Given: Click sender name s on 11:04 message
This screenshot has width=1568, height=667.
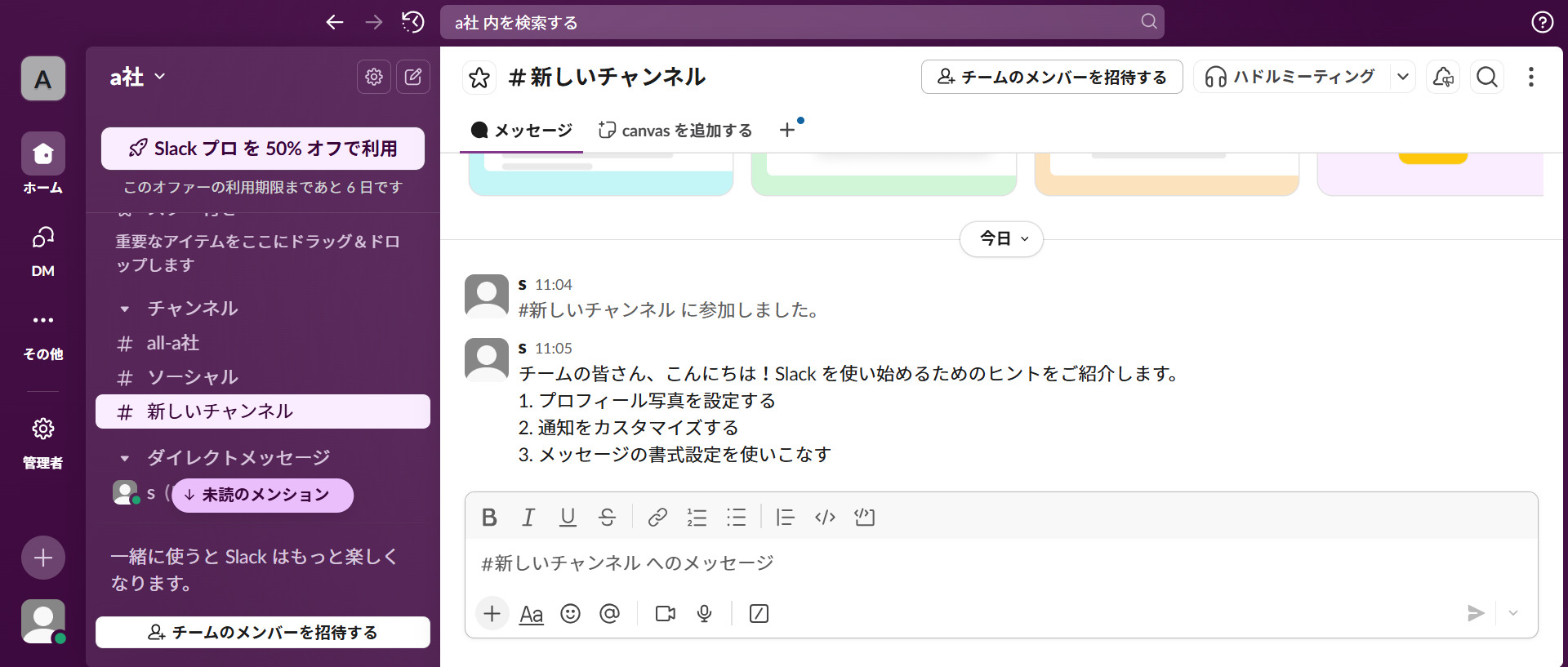Looking at the screenshot, I should [523, 285].
